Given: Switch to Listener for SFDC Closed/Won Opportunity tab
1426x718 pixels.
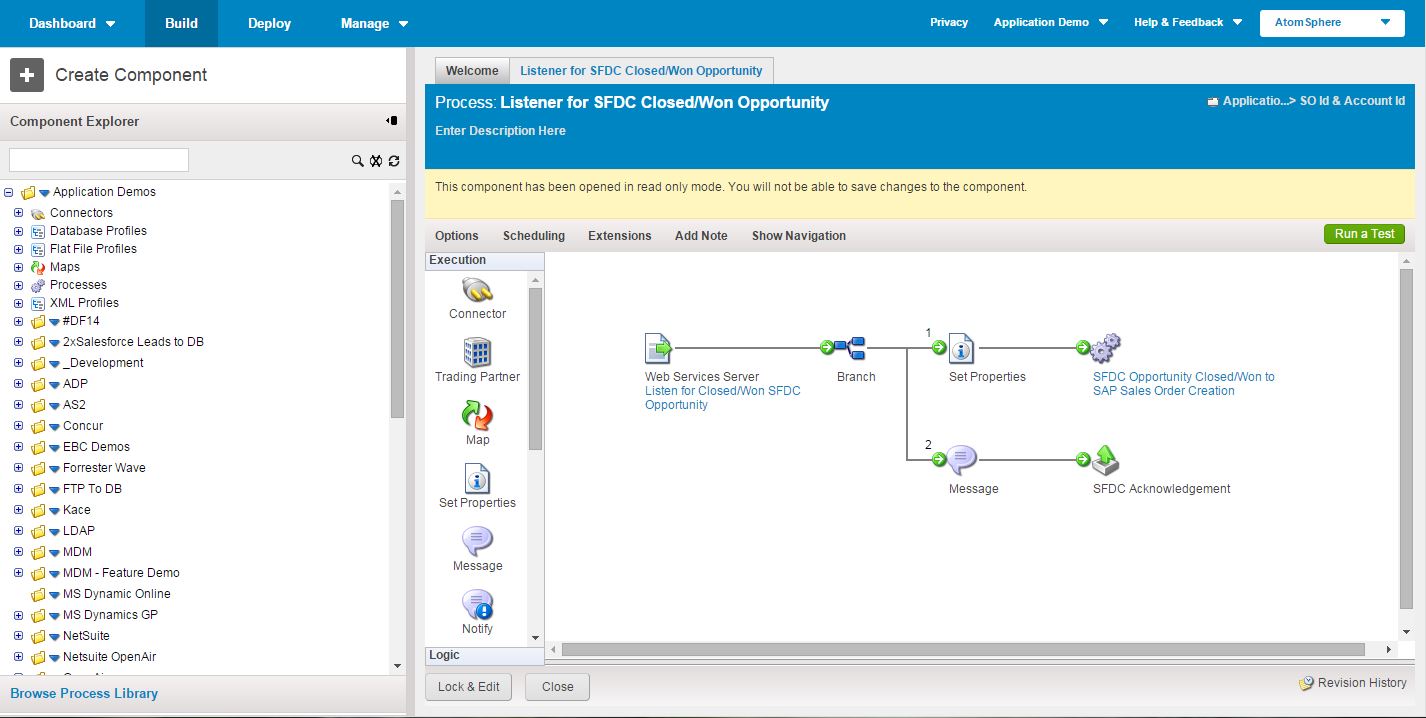Looking at the screenshot, I should click(x=641, y=71).
